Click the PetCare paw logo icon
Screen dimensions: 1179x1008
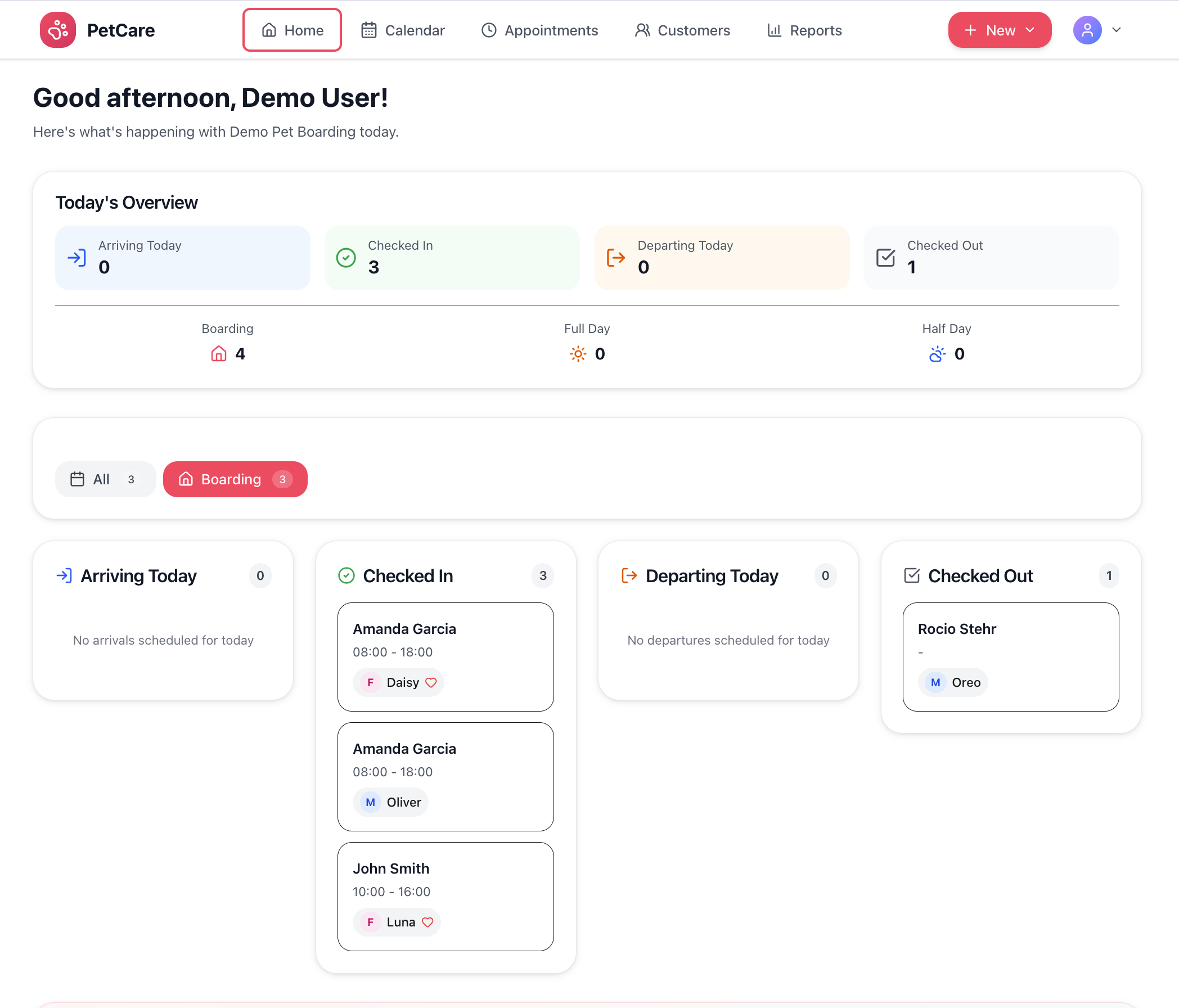(57, 30)
